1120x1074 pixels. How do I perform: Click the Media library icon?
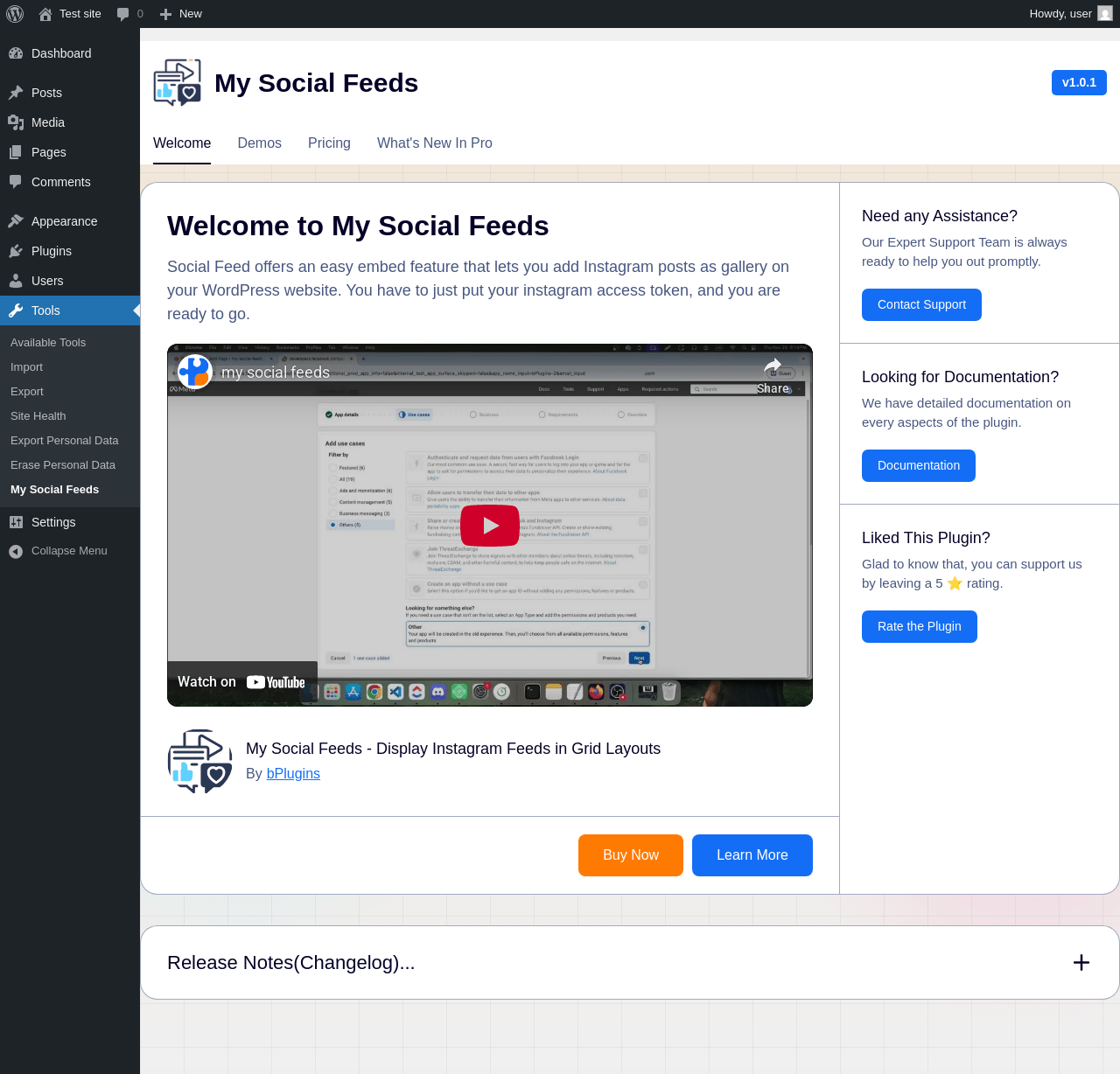pyautogui.click(x=16, y=122)
